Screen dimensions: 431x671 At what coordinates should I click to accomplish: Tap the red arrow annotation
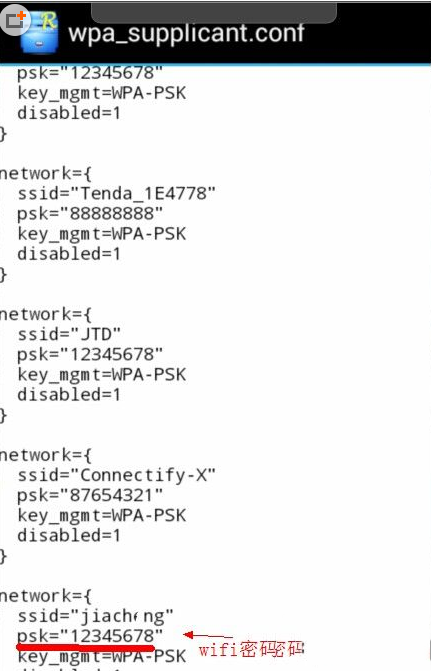[208, 635]
